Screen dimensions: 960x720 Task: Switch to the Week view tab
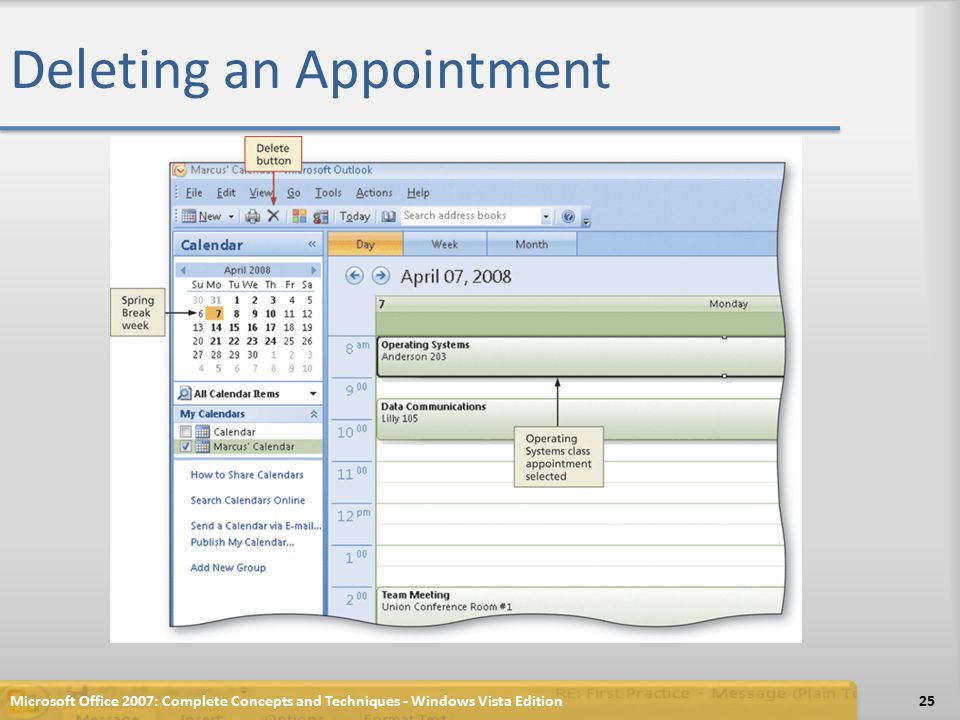(x=444, y=244)
